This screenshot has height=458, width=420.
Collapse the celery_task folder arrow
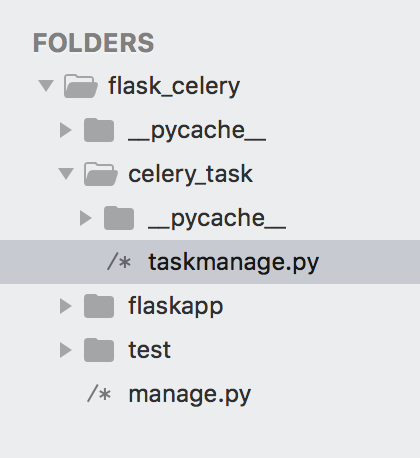(66, 174)
